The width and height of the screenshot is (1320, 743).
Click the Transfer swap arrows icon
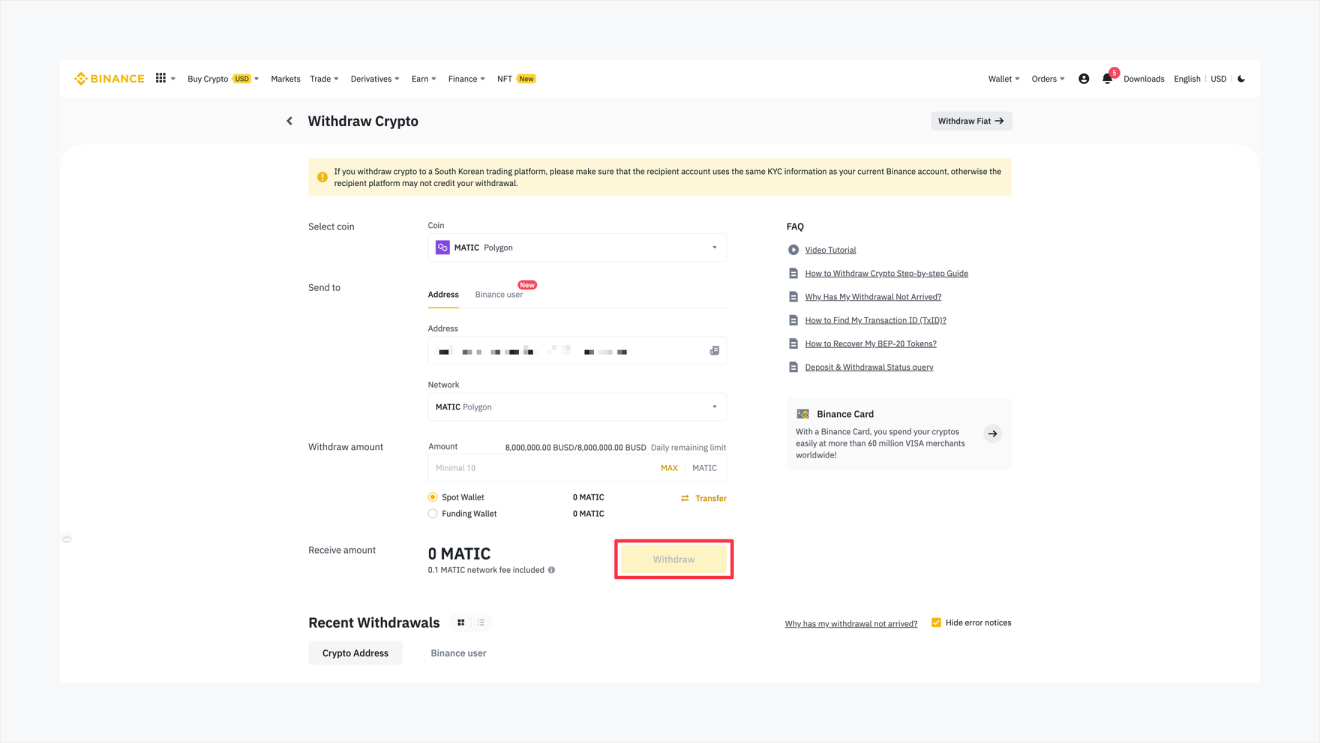coord(685,498)
